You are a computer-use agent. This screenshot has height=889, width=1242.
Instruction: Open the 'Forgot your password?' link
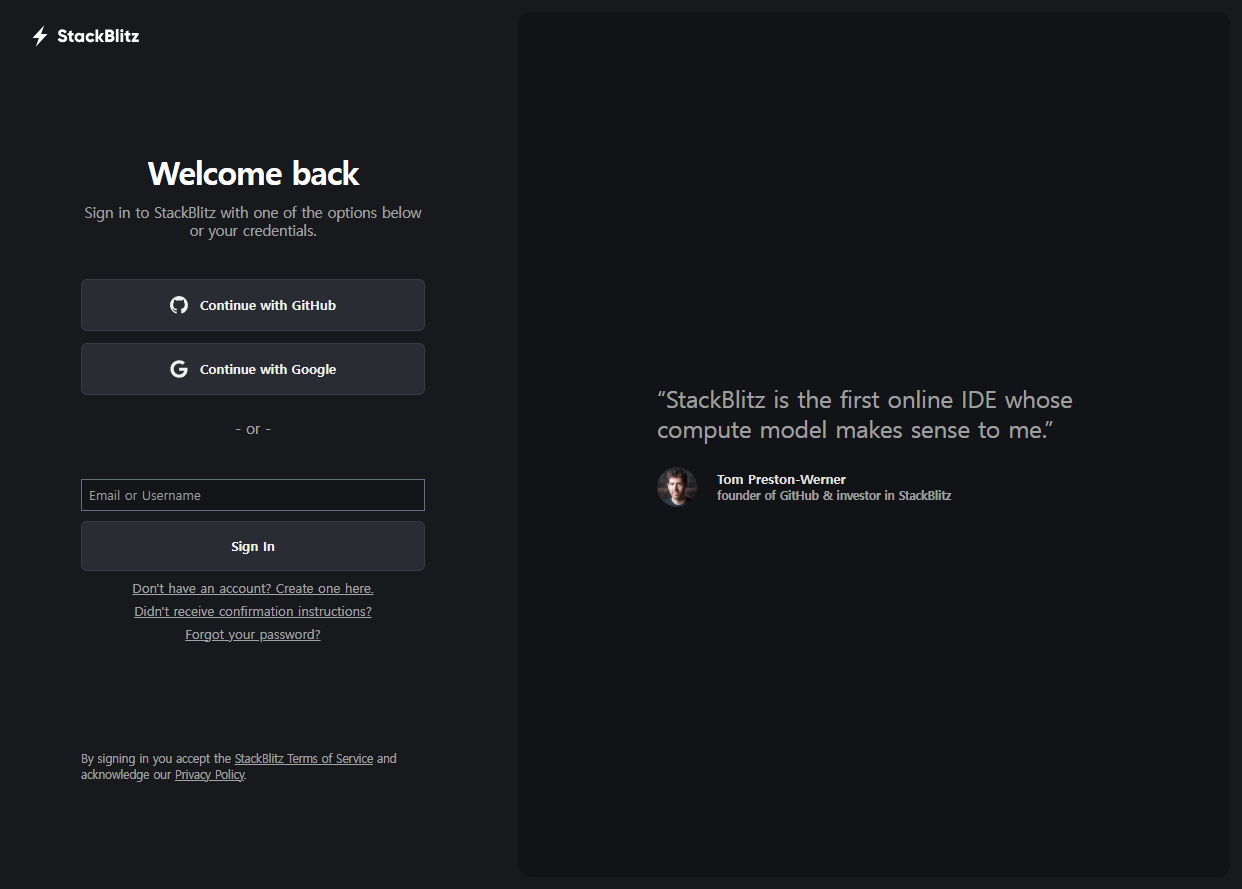253,635
